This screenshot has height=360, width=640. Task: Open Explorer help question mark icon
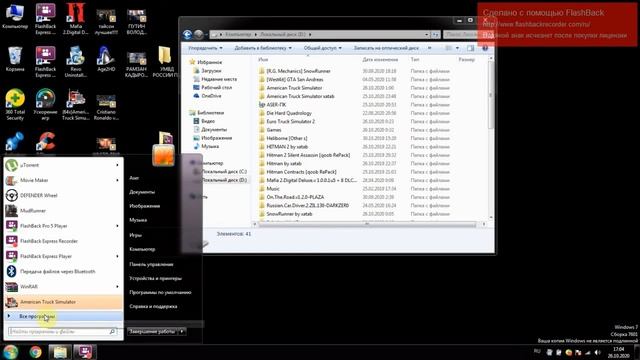[485, 48]
